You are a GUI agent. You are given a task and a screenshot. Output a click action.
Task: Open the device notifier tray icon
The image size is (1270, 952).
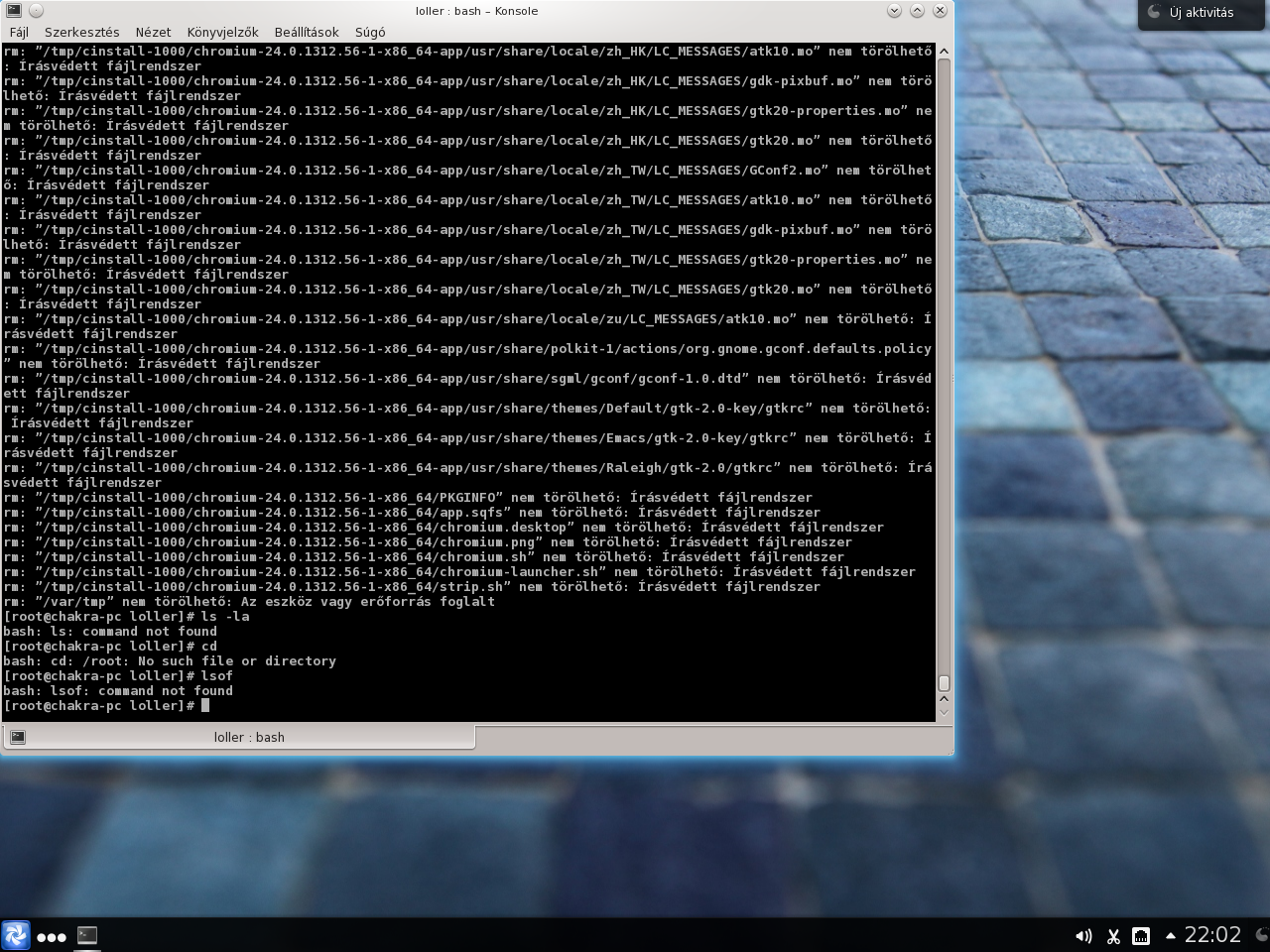[x=1141, y=936]
